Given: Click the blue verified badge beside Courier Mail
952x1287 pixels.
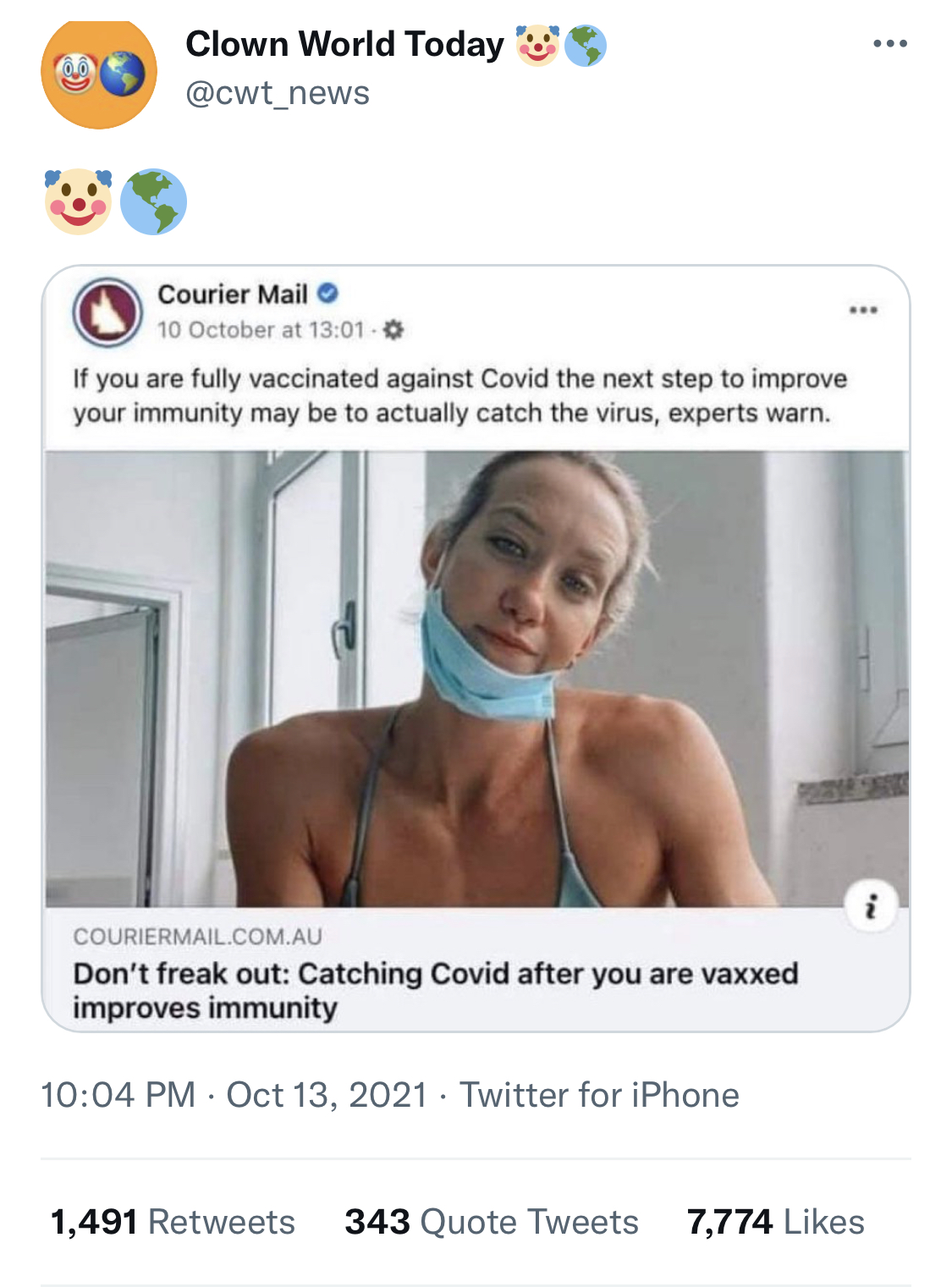Looking at the screenshot, I should click(x=328, y=294).
